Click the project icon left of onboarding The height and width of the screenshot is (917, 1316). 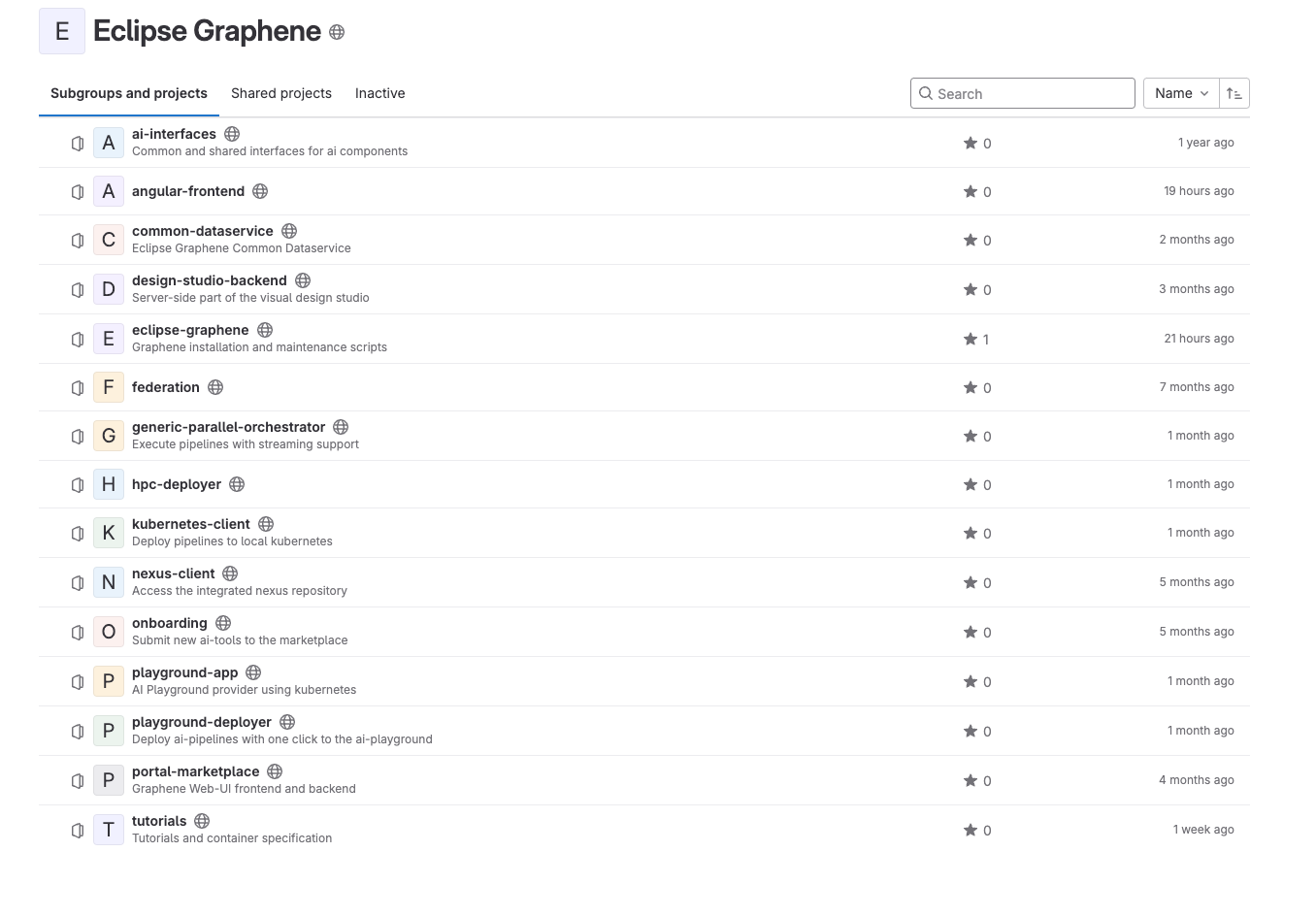click(x=78, y=632)
